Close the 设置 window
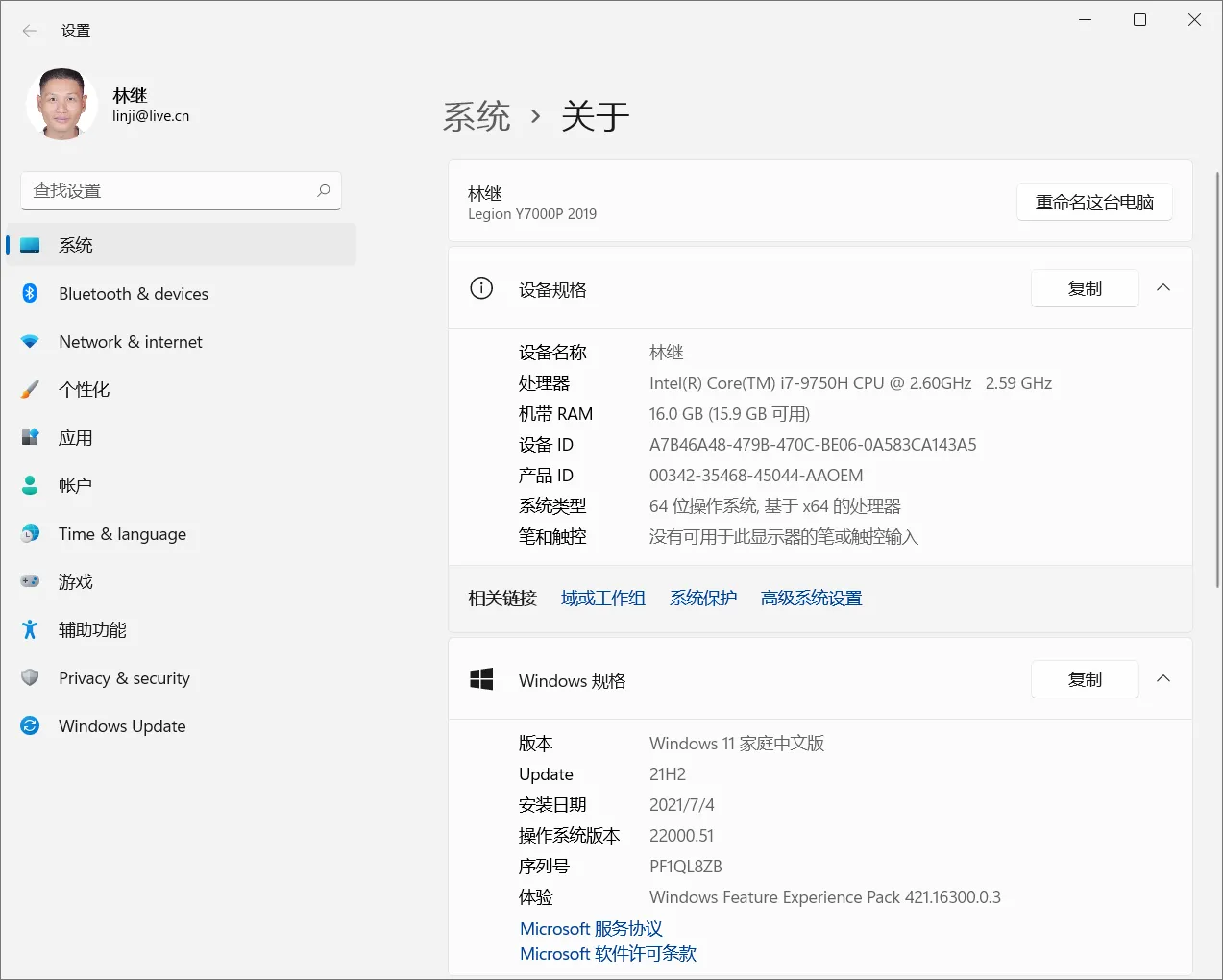 1195,20
